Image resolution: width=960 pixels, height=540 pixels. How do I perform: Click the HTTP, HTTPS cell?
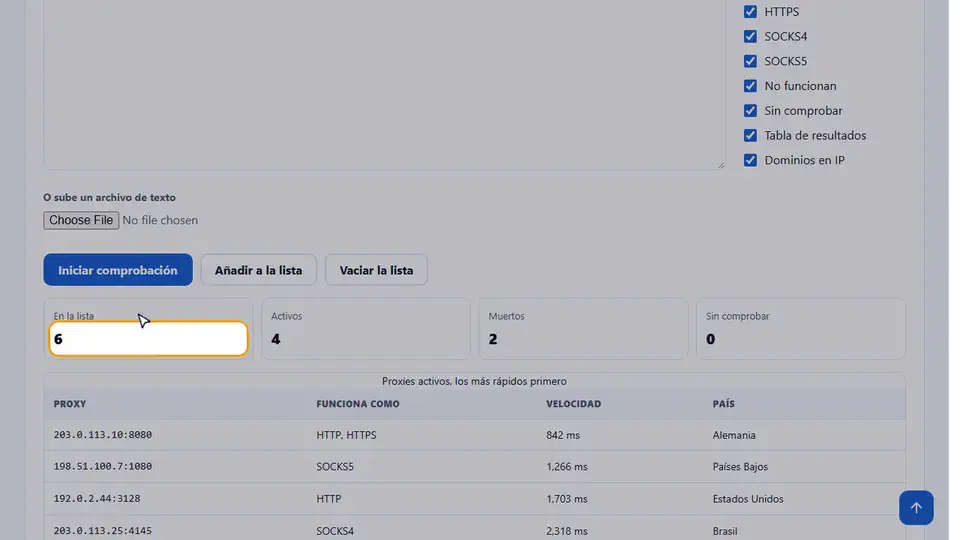coord(346,435)
